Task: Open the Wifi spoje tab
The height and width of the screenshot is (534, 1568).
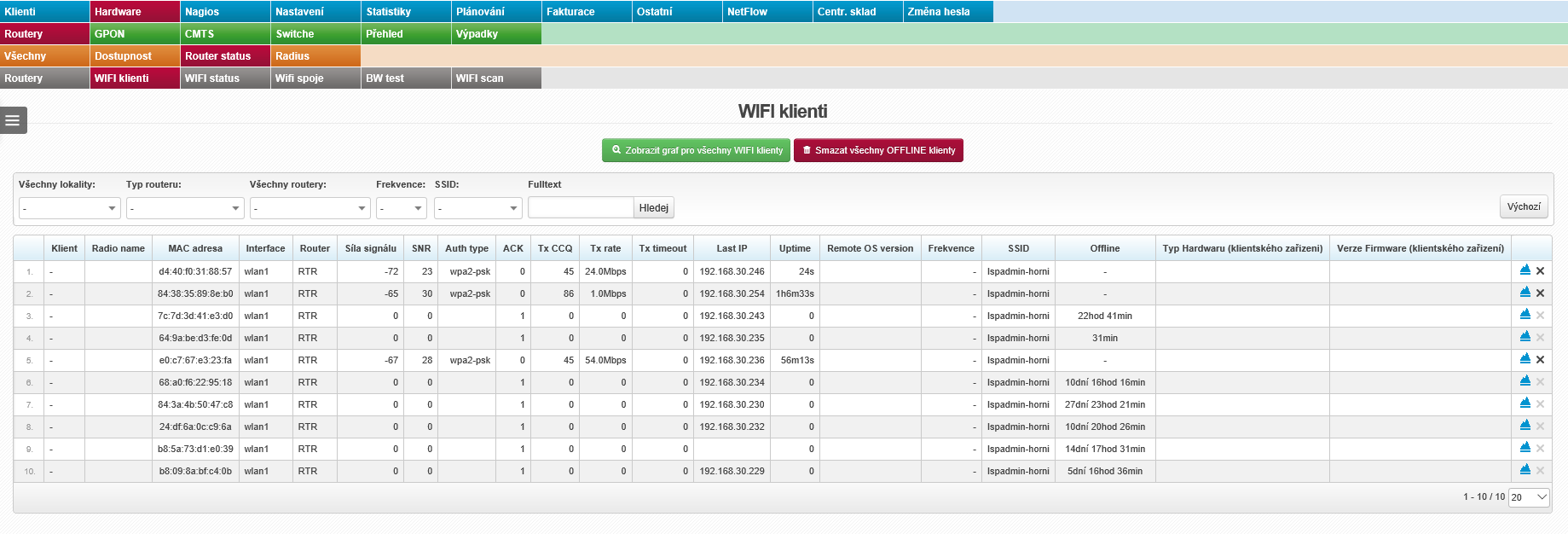Action: point(315,78)
